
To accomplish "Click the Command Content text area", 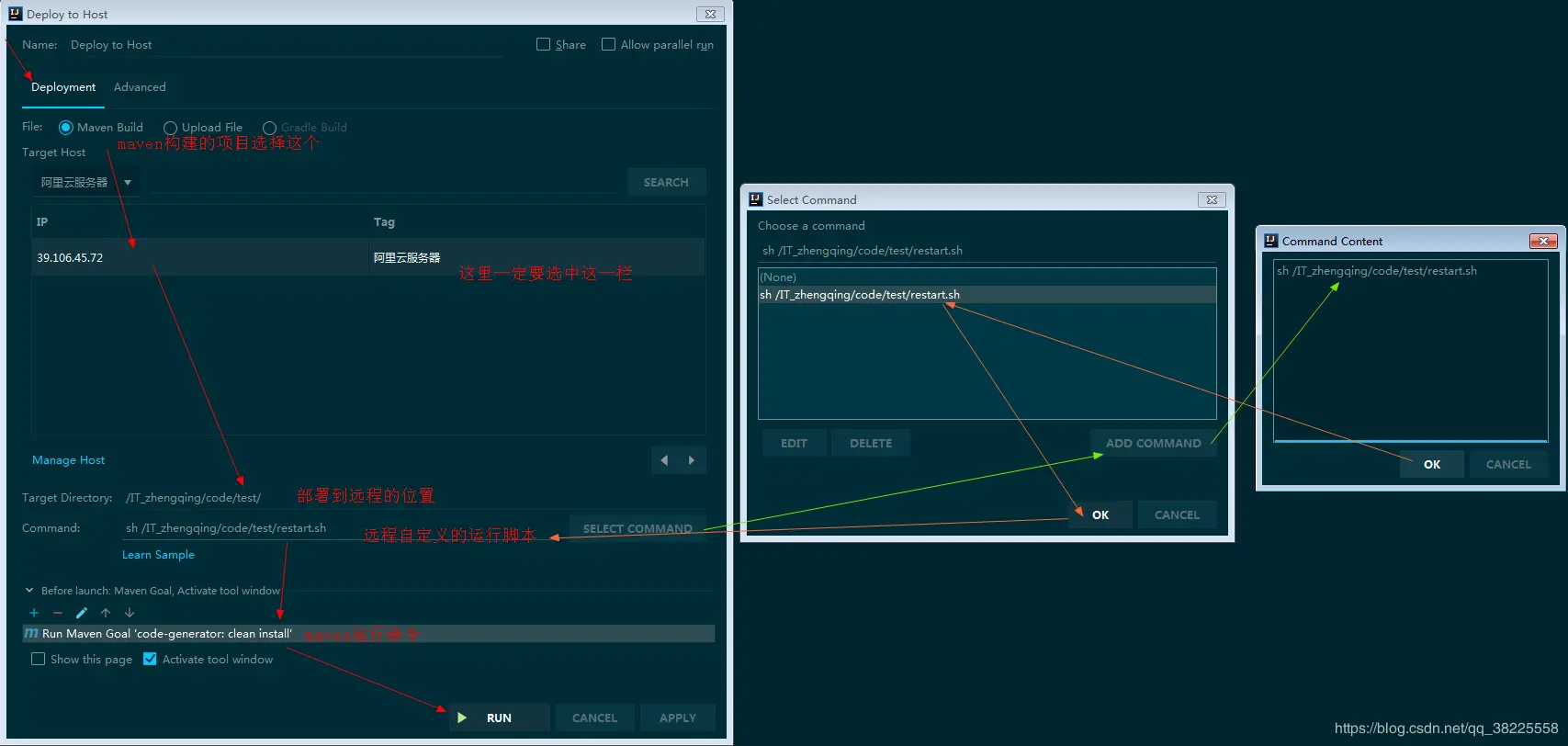I will coord(1410,351).
